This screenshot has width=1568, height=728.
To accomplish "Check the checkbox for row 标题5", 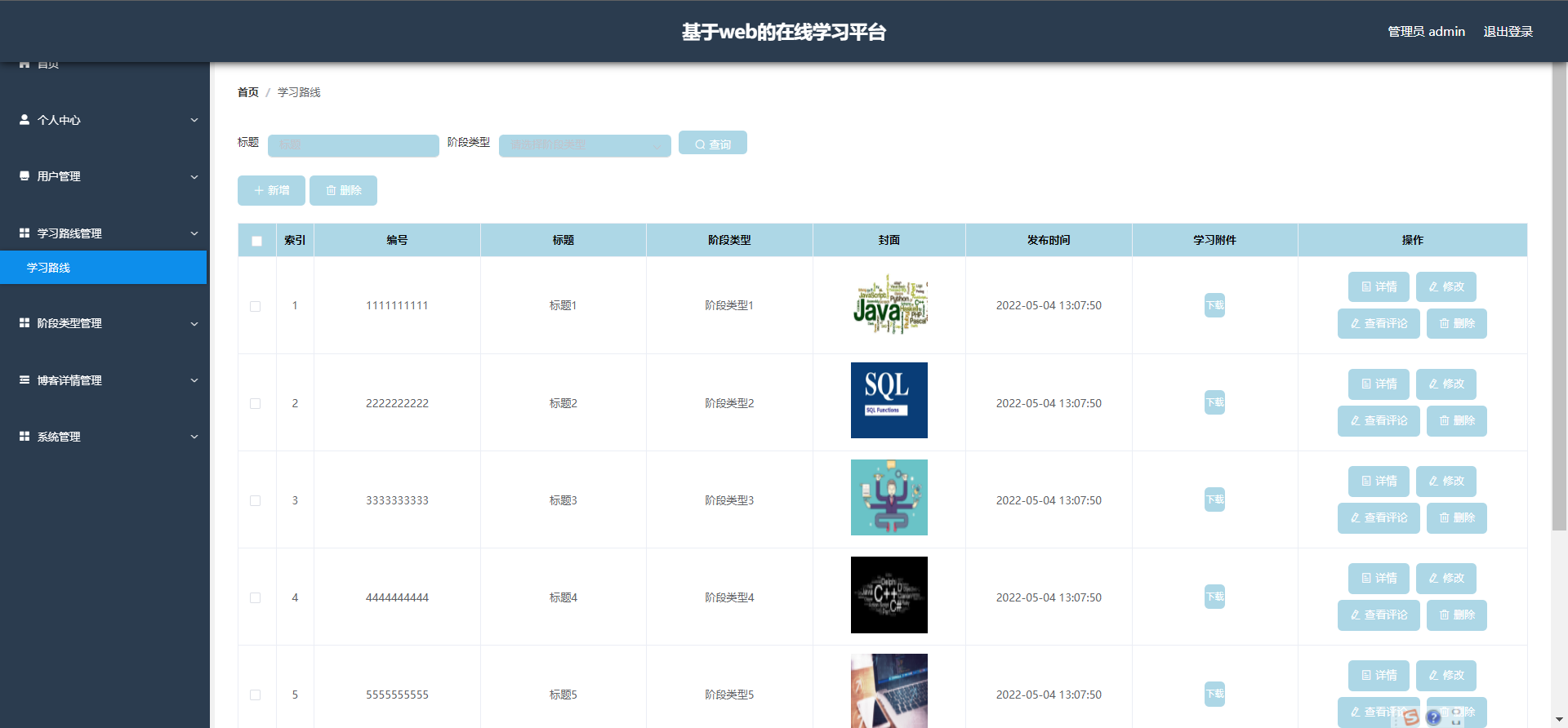I will (x=255, y=695).
